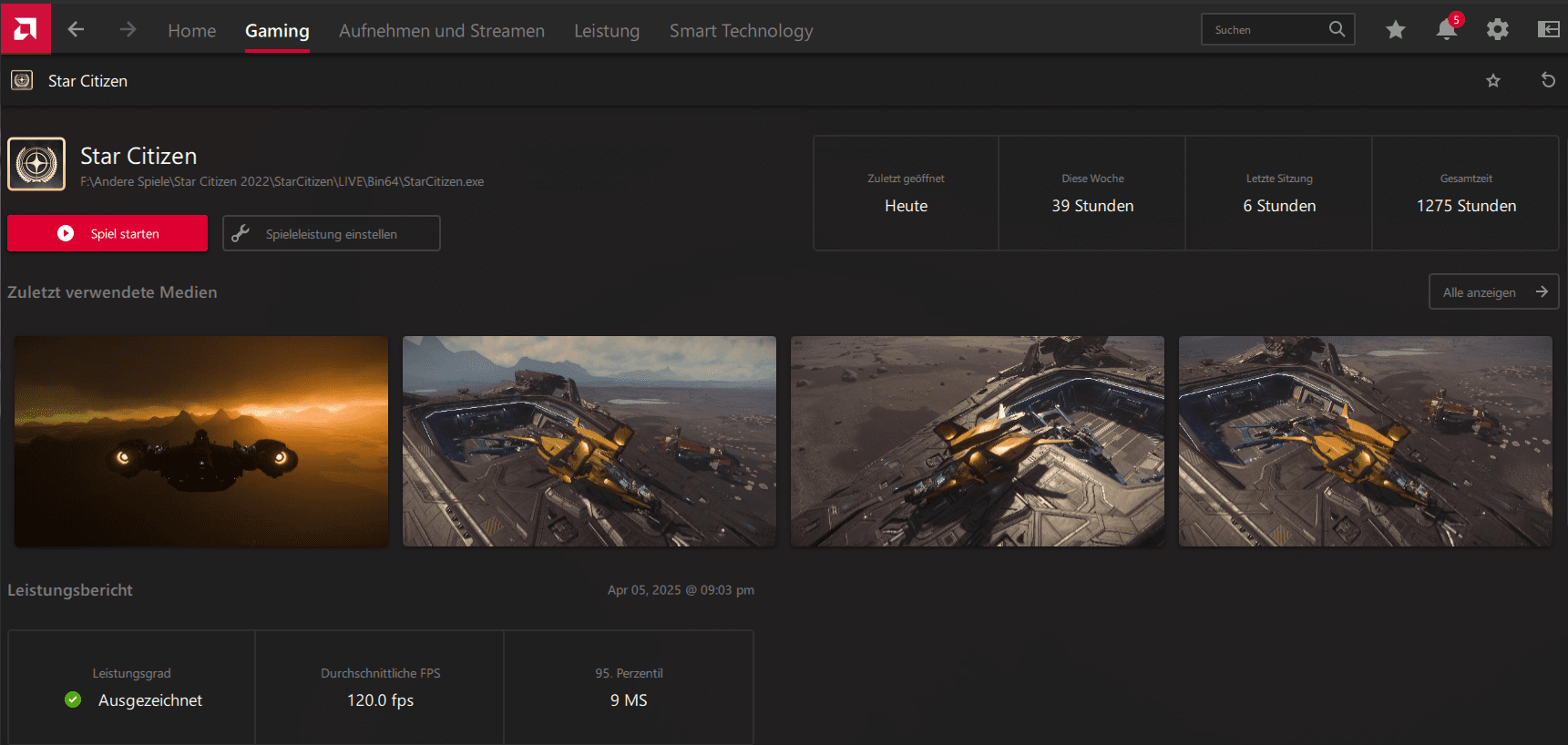
Task: Open the Home tab
Action: (192, 31)
